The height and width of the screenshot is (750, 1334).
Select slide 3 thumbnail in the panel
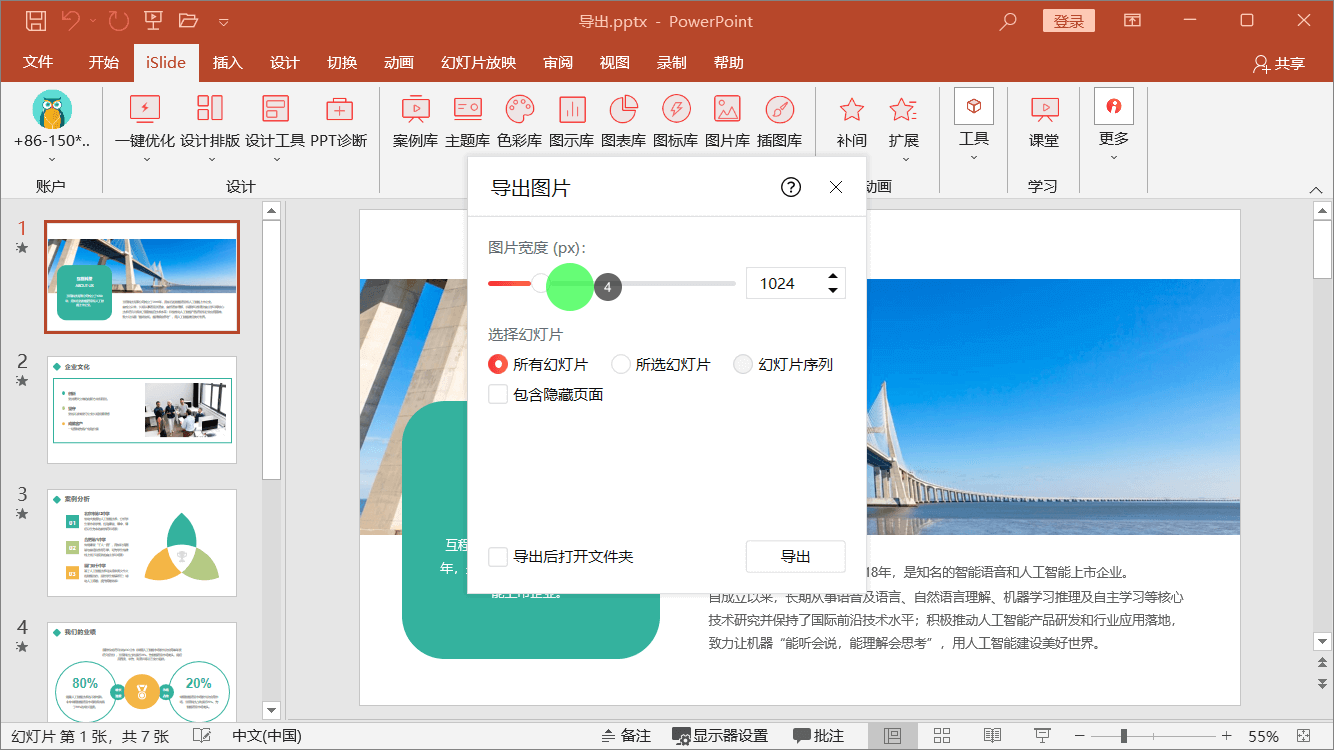(x=141, y=543)
